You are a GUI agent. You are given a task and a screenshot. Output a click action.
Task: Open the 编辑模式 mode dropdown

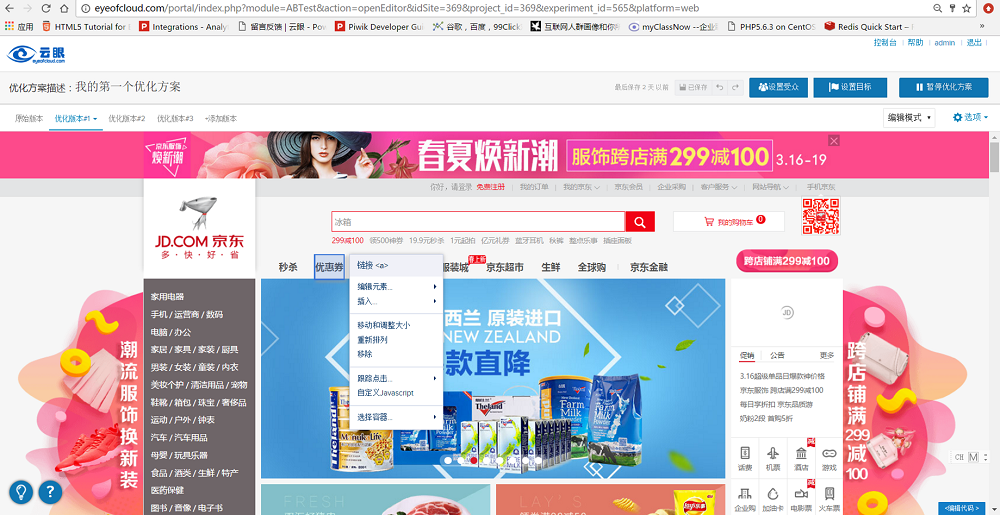pyautogui.click(x=909, y=118)
